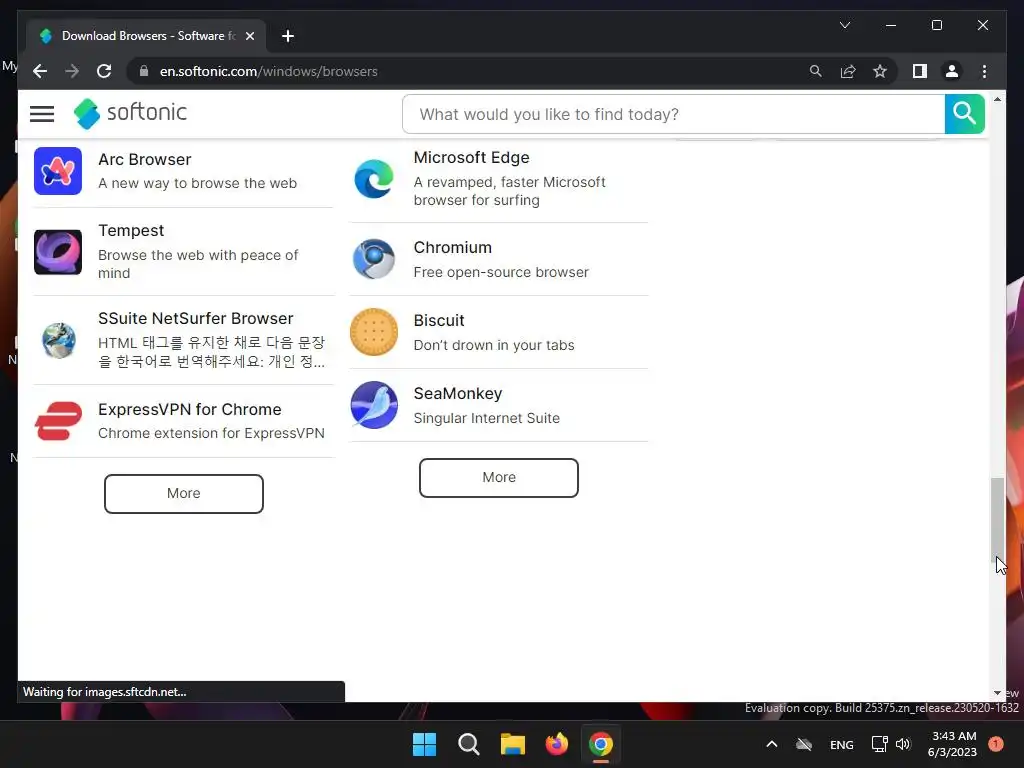The width and height of the screenshot is (1024, 768).
Task: Open the network icon in system tray
Action: coord(879,744)
